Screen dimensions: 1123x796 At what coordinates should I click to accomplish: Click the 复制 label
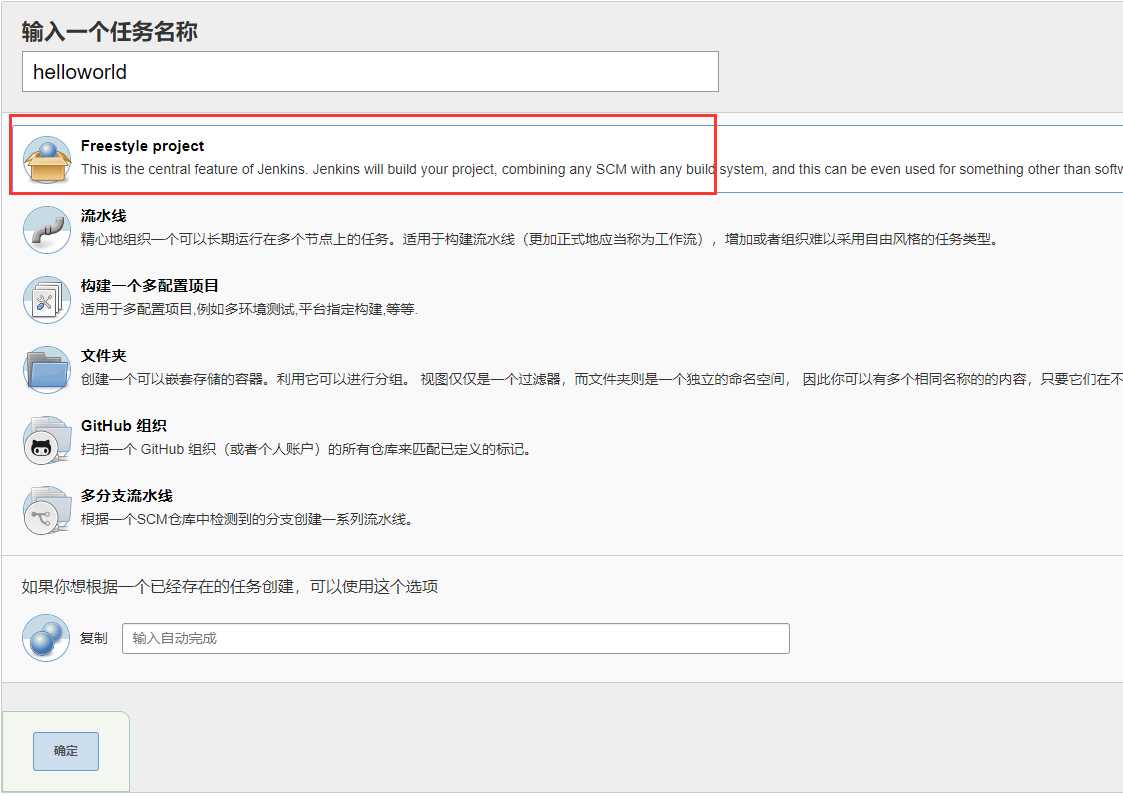tap(94, 638)
